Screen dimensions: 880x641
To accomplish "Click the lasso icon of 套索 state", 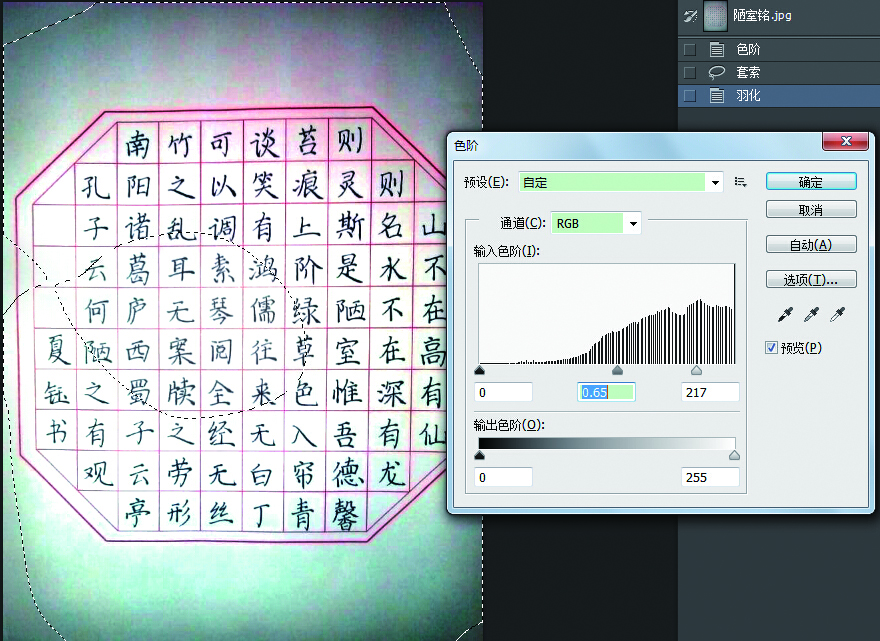I will [716, 73].
